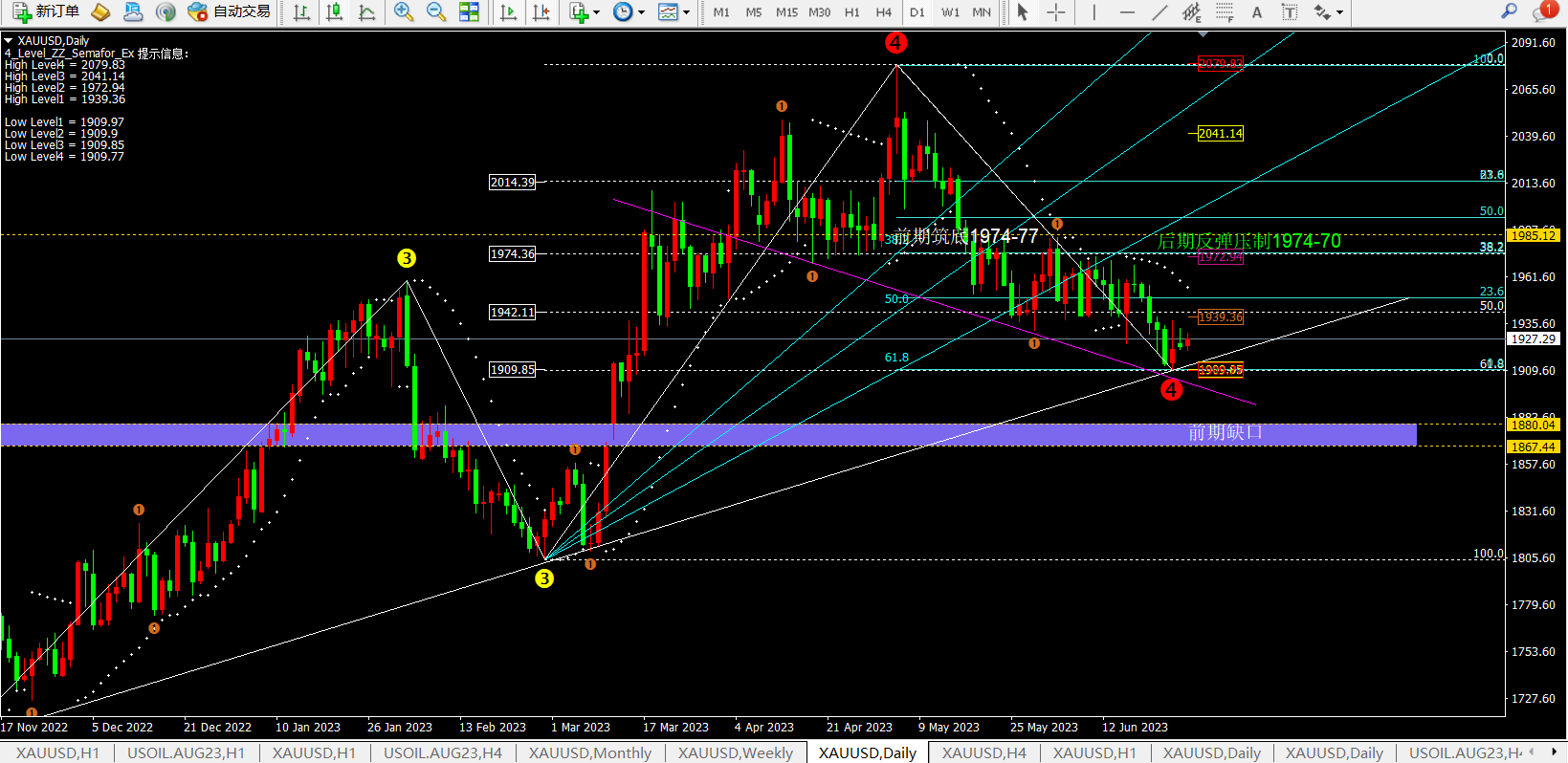Select the H1 timeframe button
The height and width of the screenshot is (763, 1568).
(852, 12)
